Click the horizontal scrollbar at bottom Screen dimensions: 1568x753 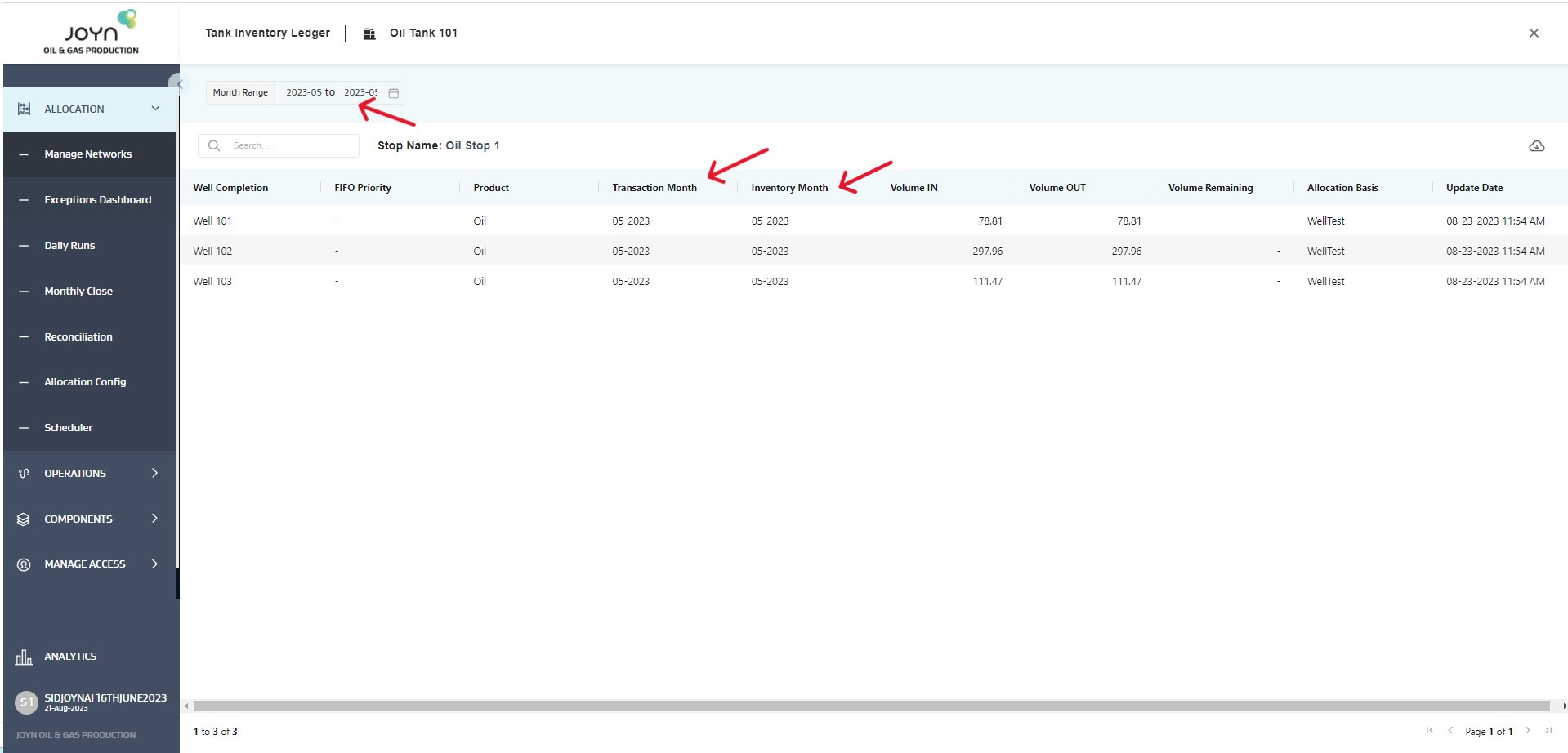coord(871,706)
